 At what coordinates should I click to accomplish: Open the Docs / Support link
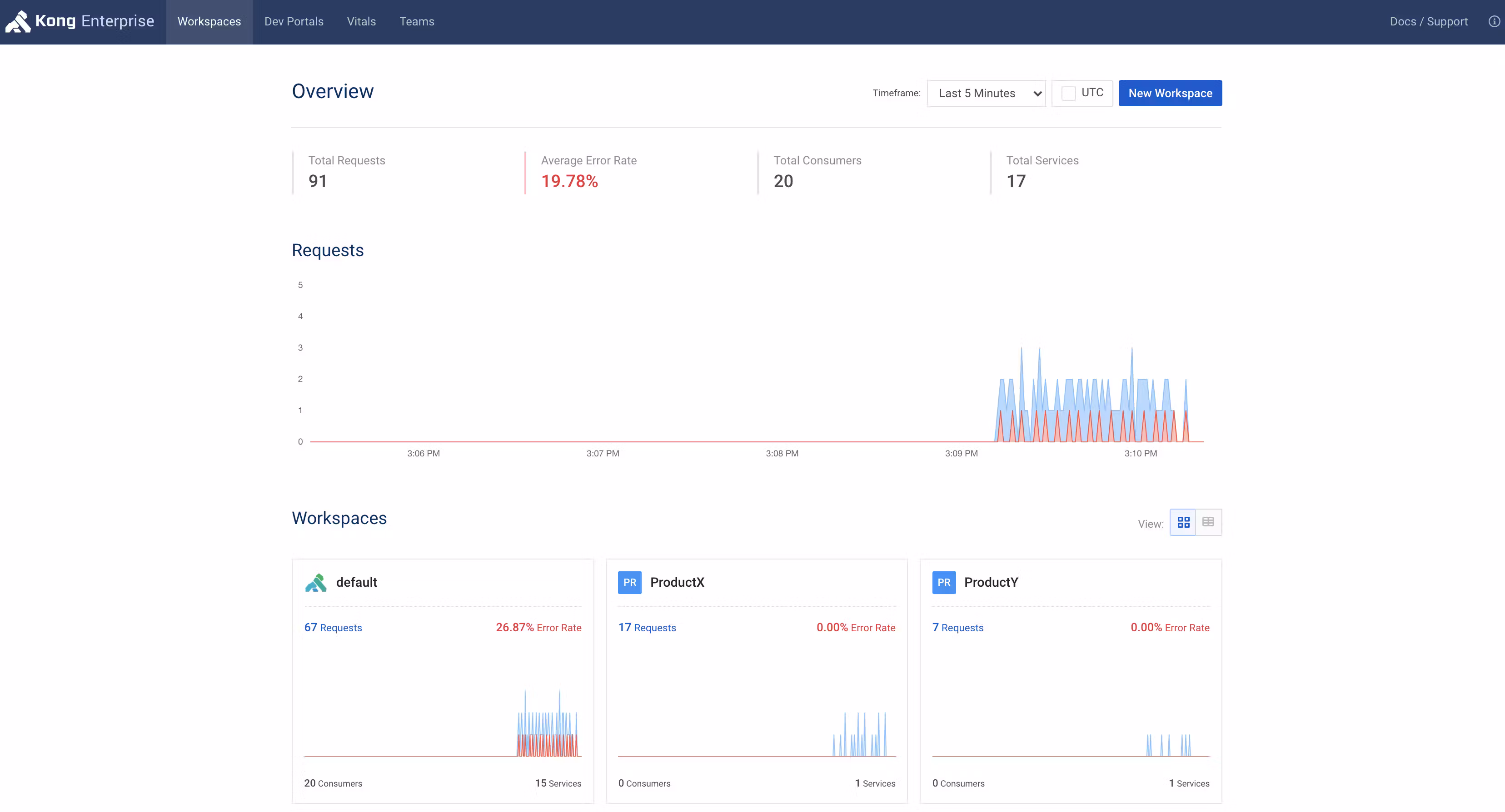coord(1429,22)
